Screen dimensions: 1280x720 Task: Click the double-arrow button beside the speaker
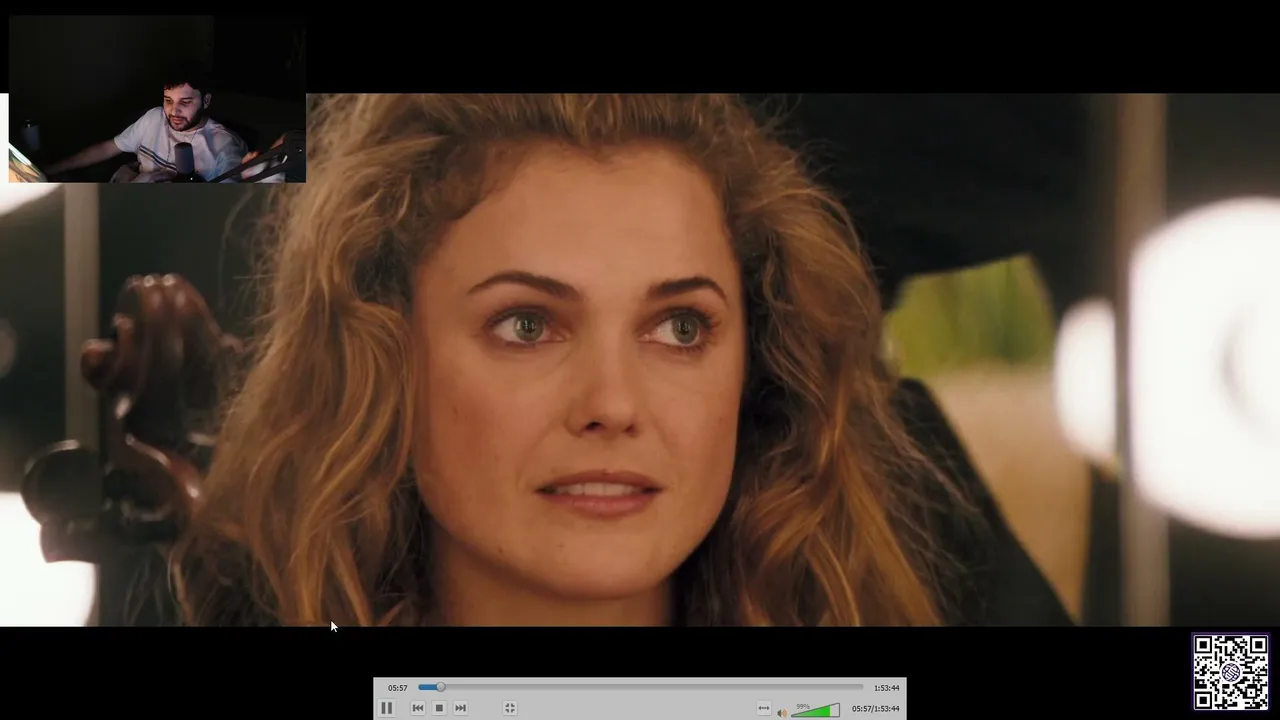764,708
